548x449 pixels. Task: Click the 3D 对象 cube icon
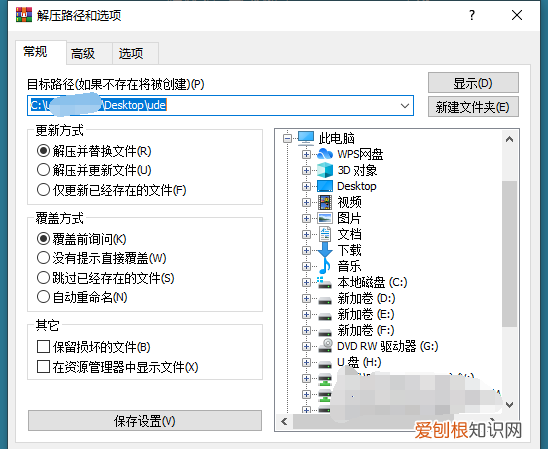point(325,170)
